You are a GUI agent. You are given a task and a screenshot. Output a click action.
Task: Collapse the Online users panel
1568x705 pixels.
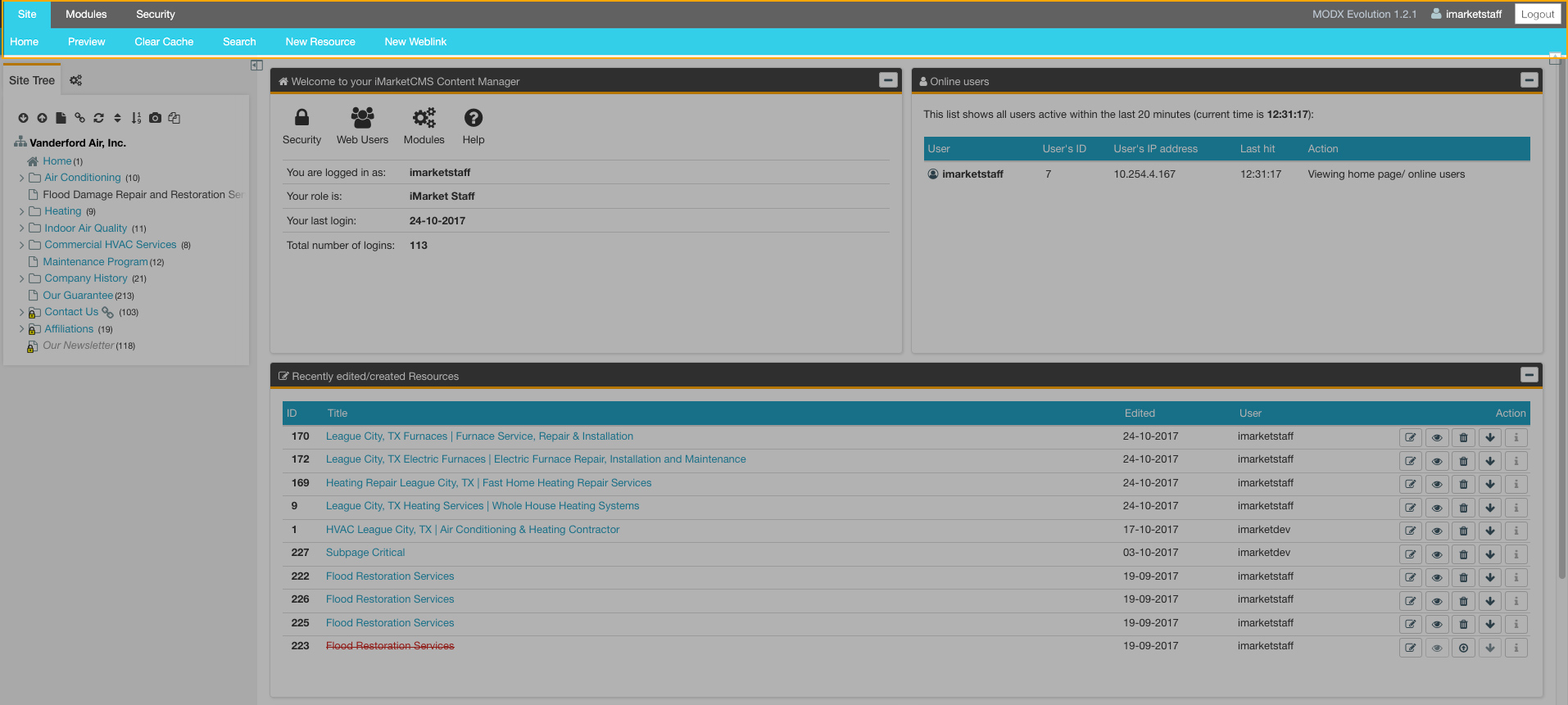1528,80
